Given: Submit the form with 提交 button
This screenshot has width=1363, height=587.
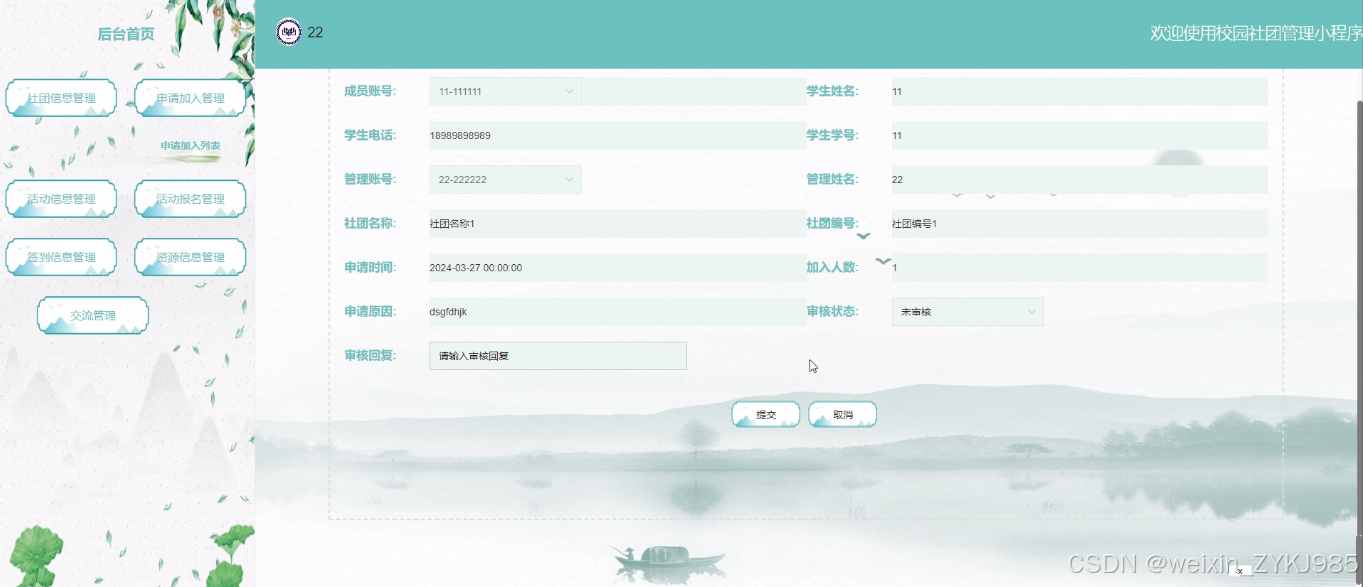Looking at the screenshot, I should coord(766,414).
